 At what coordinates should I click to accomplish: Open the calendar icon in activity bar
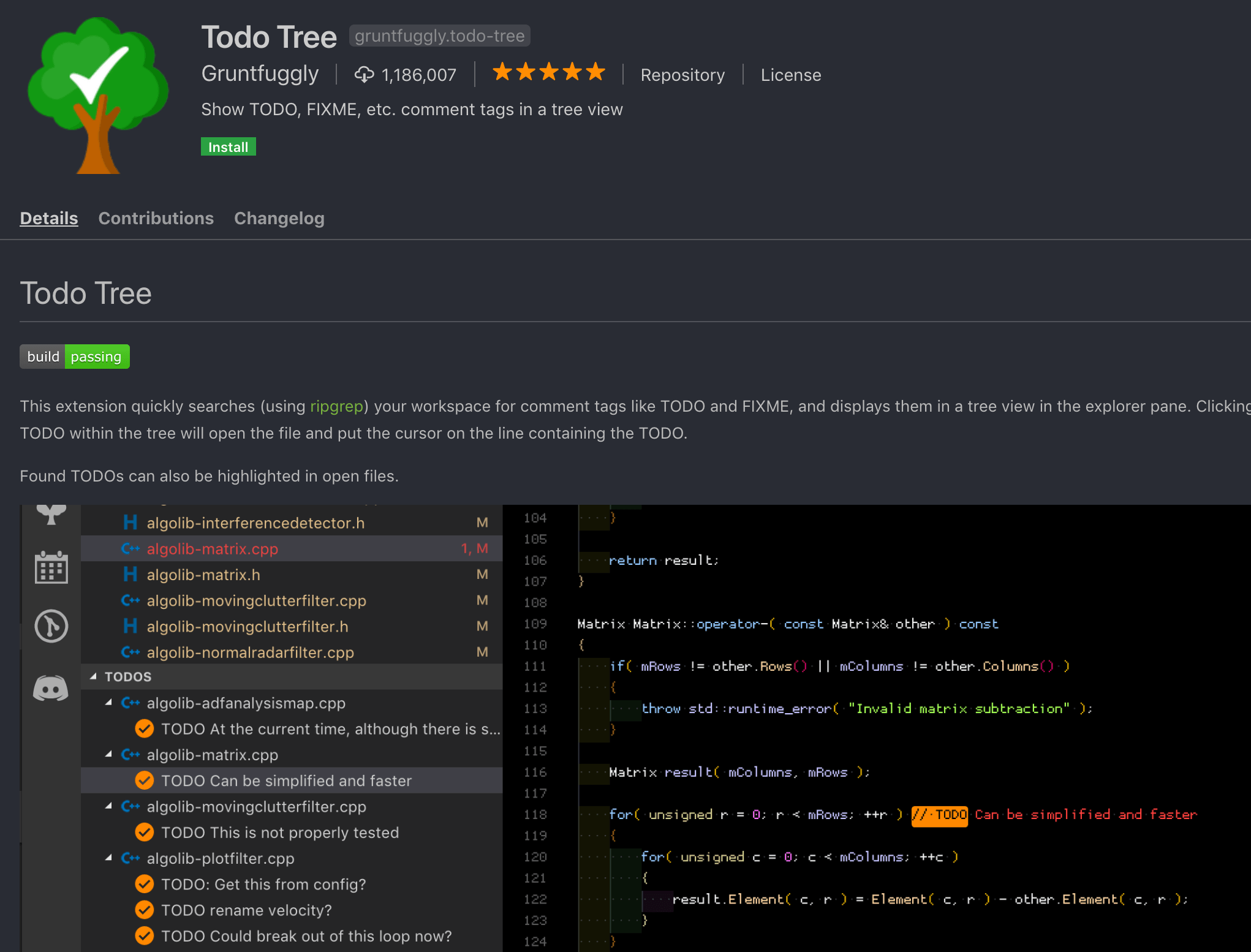click(51, 567)
